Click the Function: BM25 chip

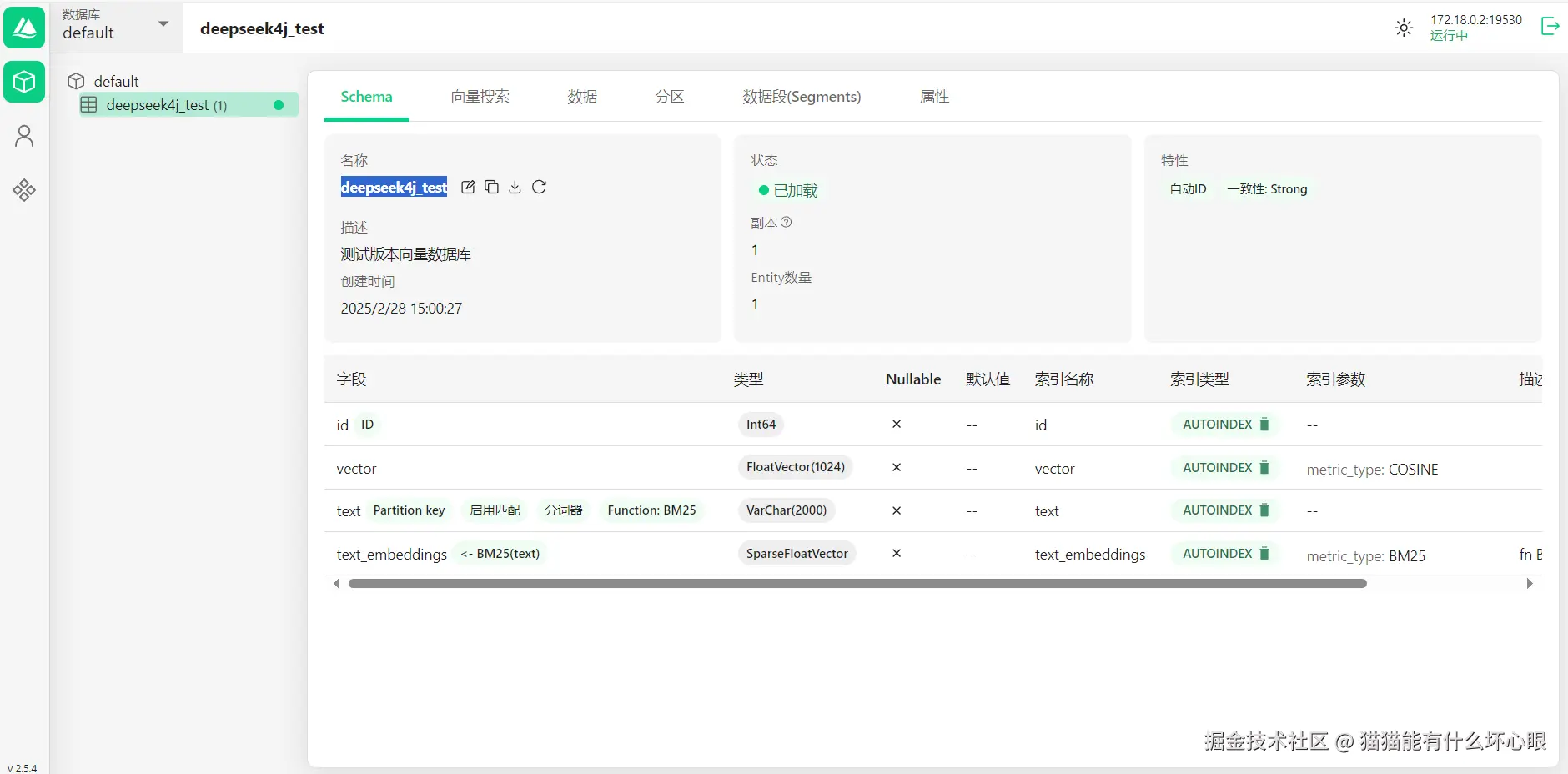point(651,510)
